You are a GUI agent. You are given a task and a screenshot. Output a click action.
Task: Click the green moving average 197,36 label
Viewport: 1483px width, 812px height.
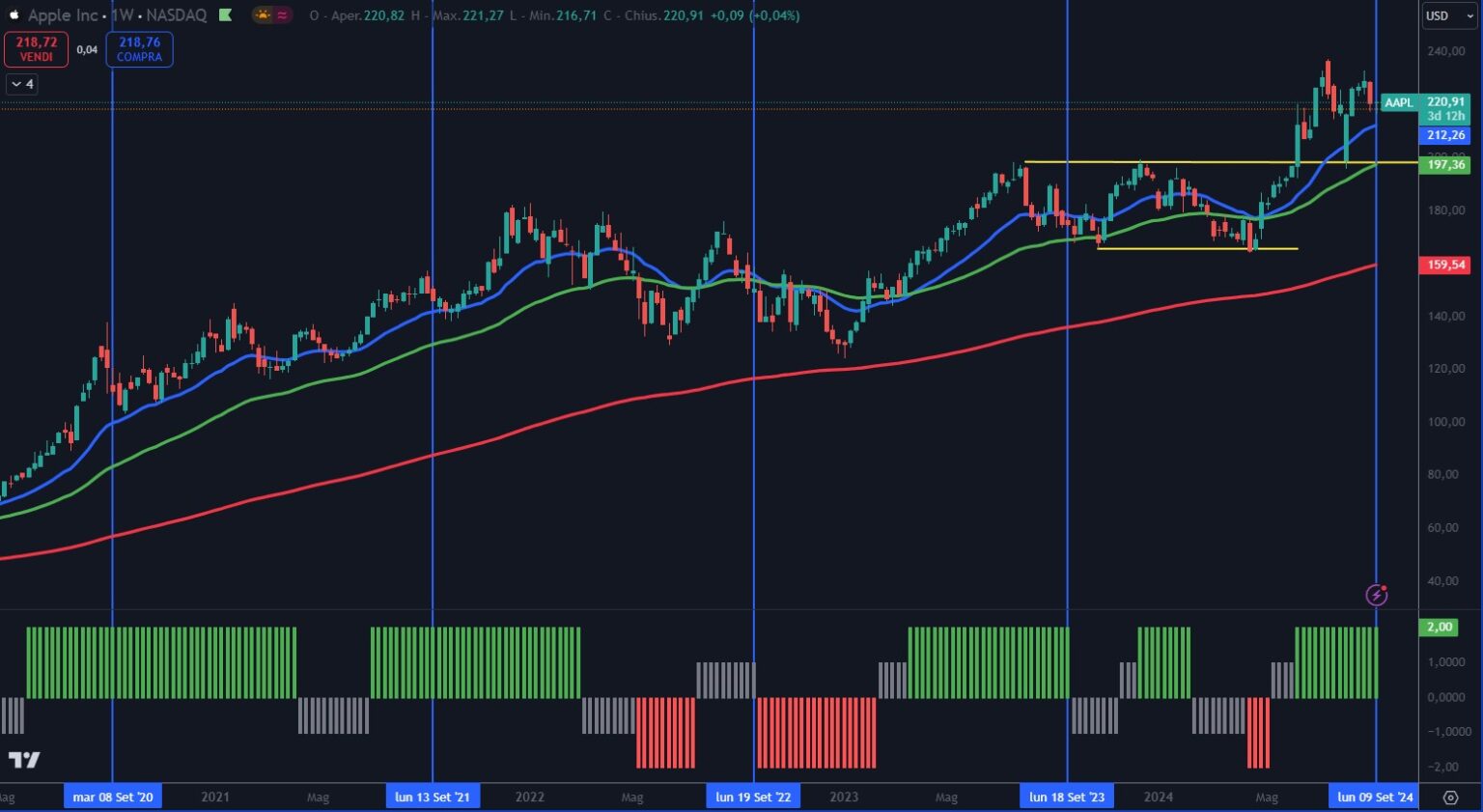point(1445,165)
